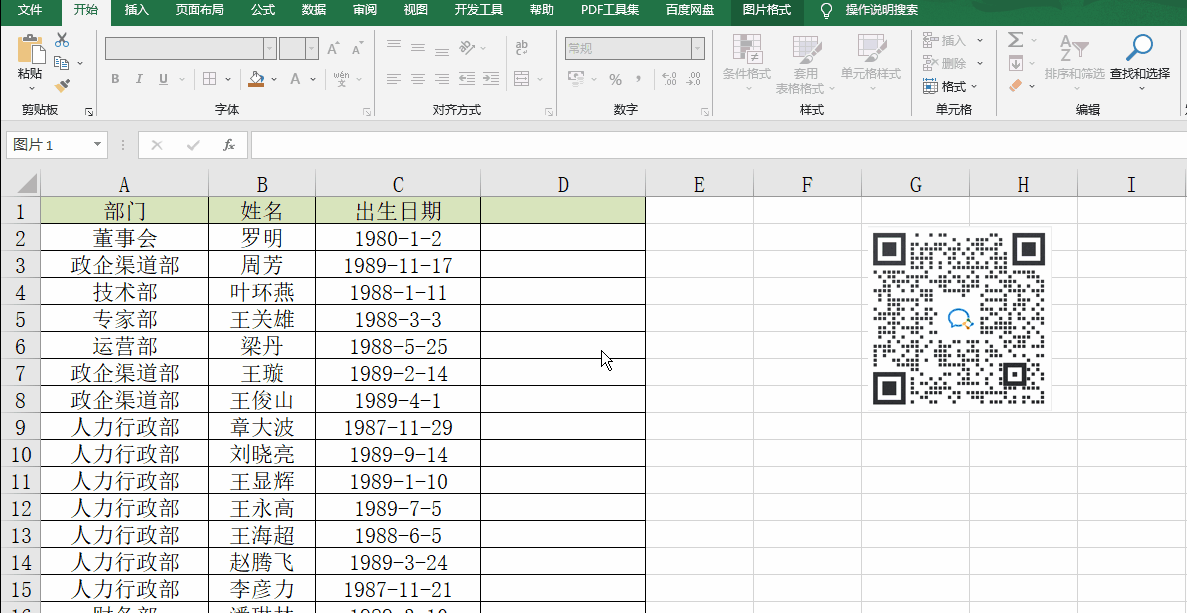Image resolution: width=1187 pixels, height=613 pixels.
Task: Expand the fill color dropdown arrow
Action: tap(275, 79)
